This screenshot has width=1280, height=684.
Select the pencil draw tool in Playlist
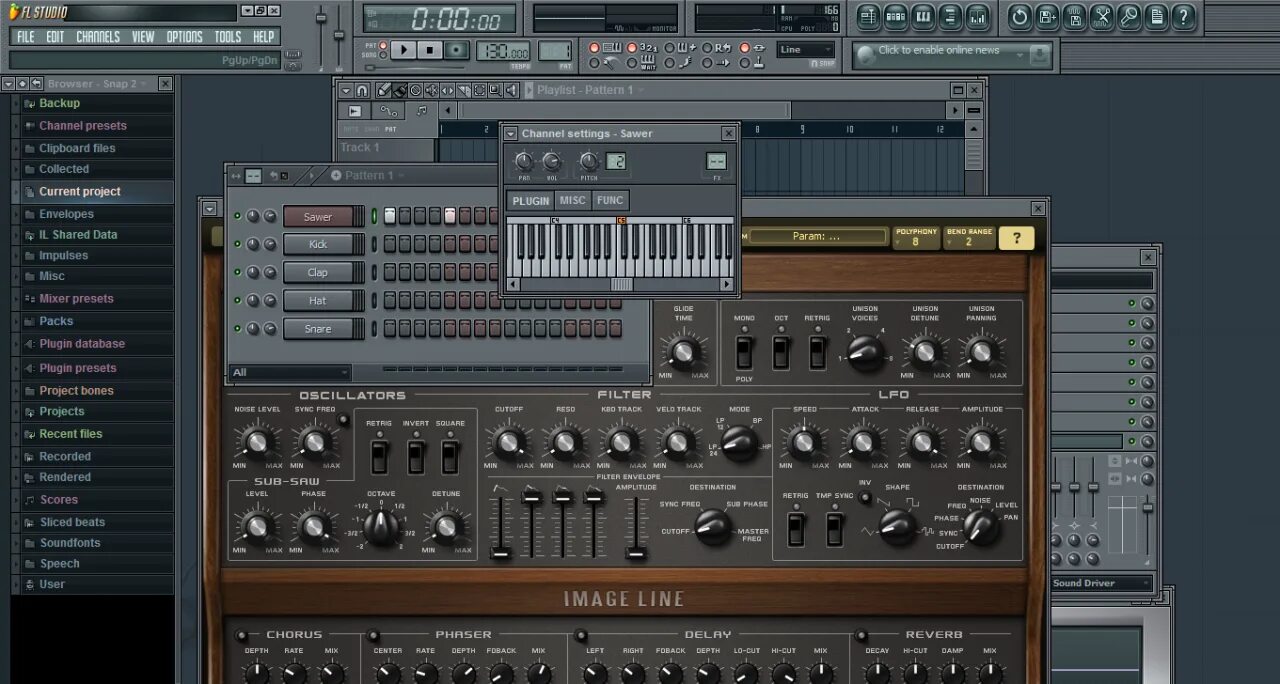point(385,90)
